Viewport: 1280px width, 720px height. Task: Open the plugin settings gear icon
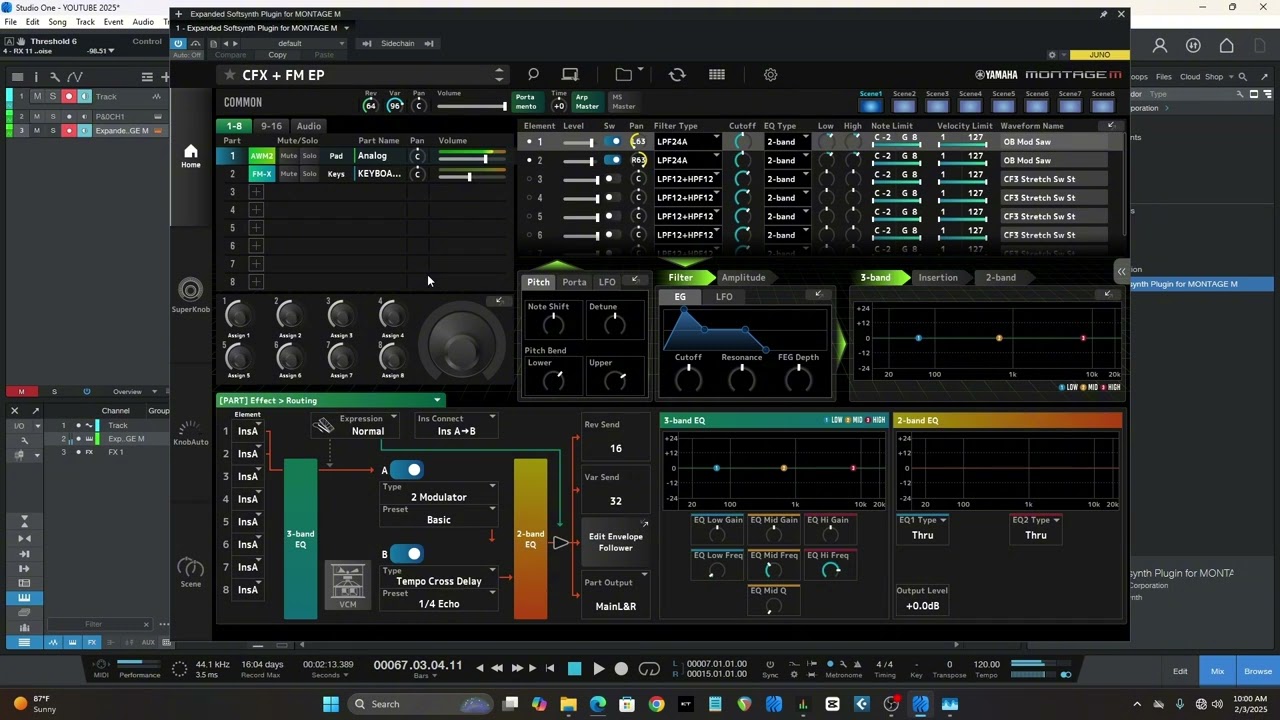click(x=770, y=75)
